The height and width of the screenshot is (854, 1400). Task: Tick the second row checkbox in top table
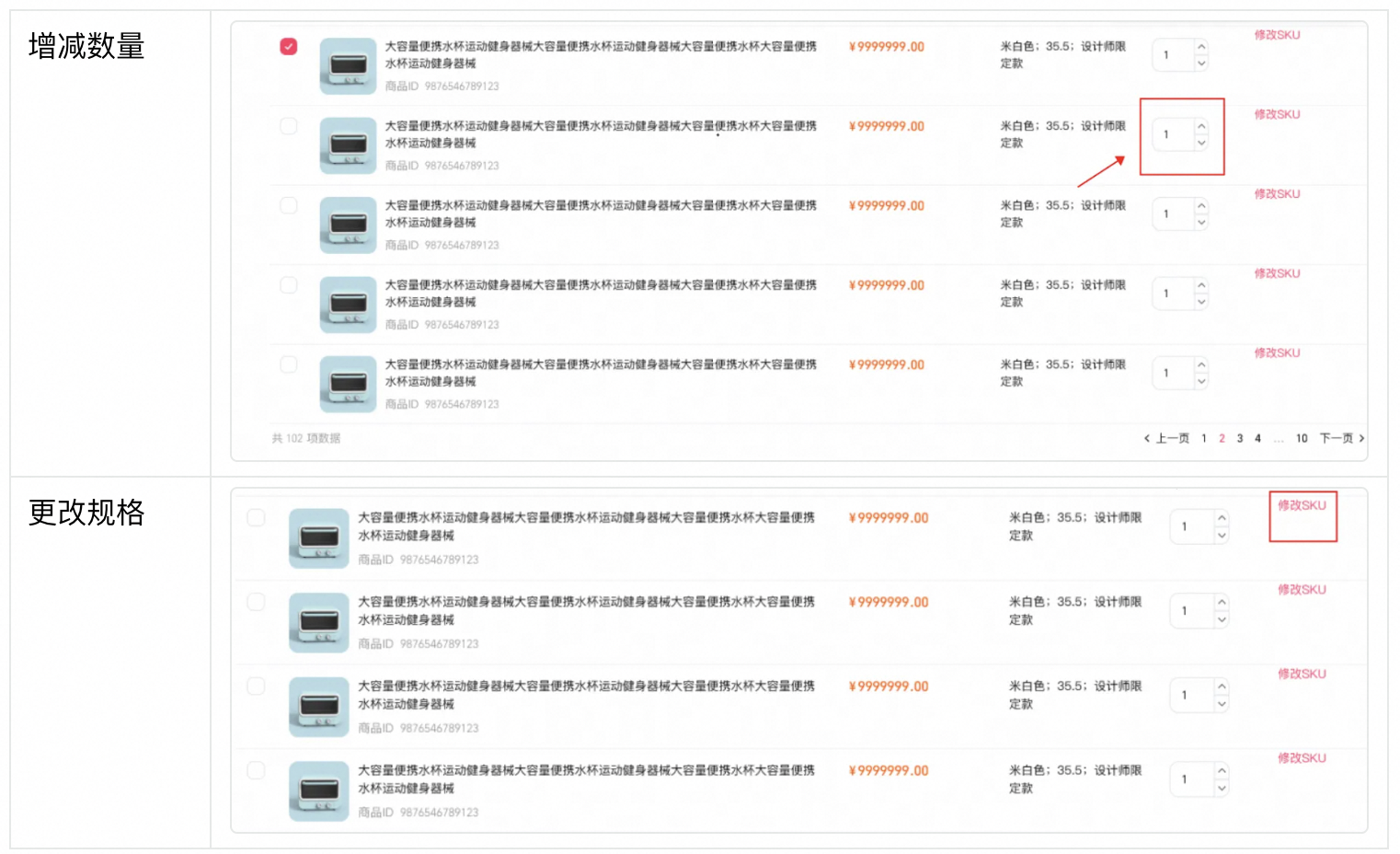pos(288,126)
